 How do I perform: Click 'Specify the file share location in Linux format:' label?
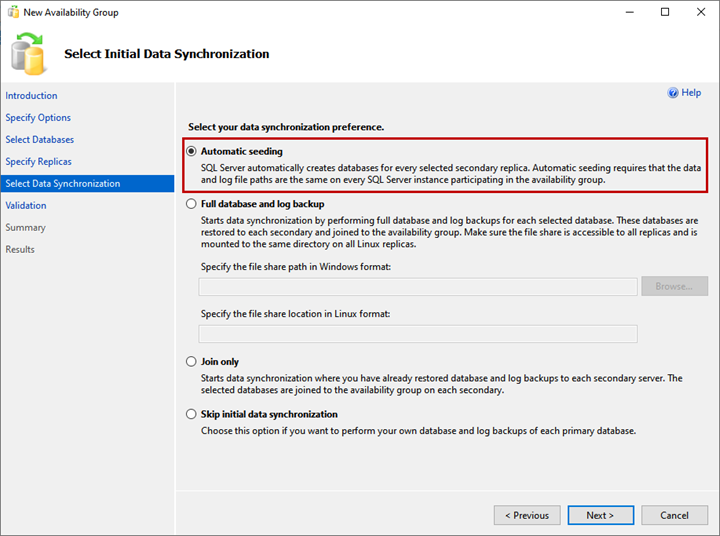[x=295, y=314]
